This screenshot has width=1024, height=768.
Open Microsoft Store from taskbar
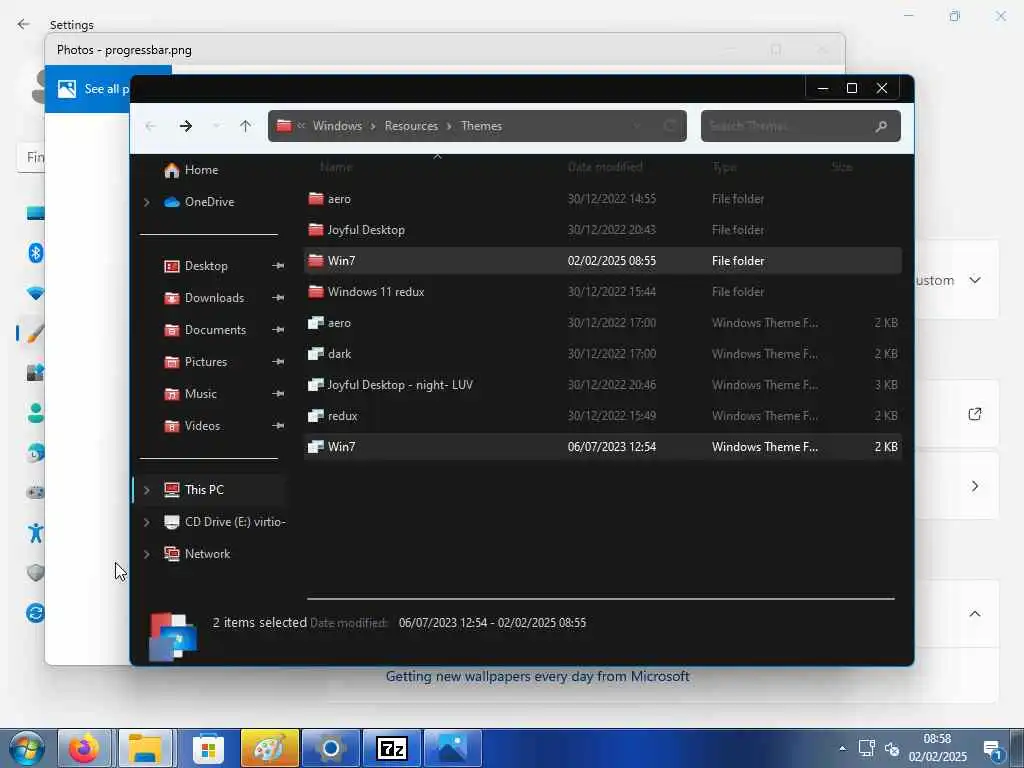[x=208, y=748]
